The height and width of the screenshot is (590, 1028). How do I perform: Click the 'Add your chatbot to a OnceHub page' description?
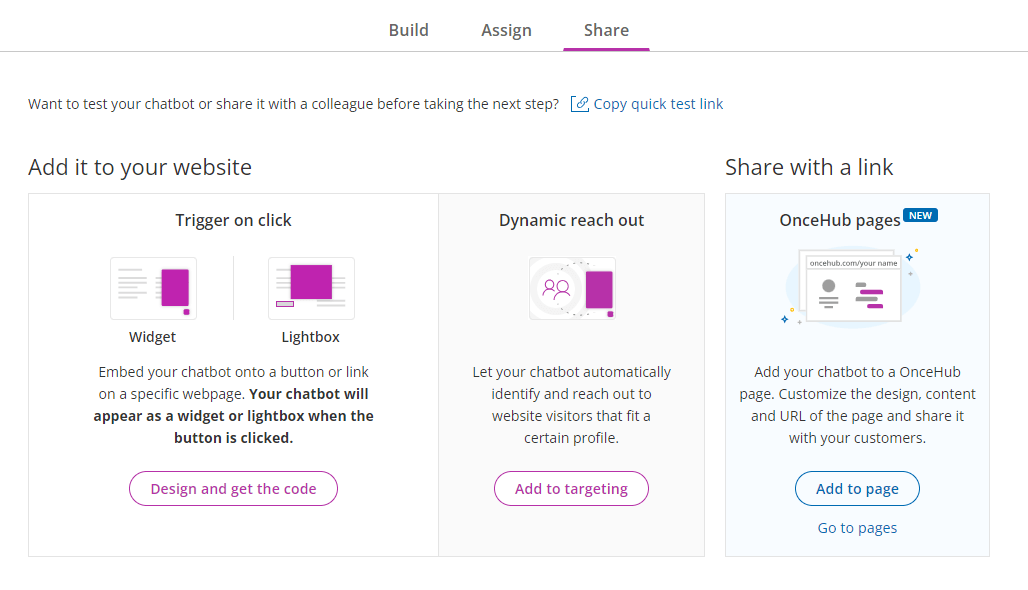point(858,404)
